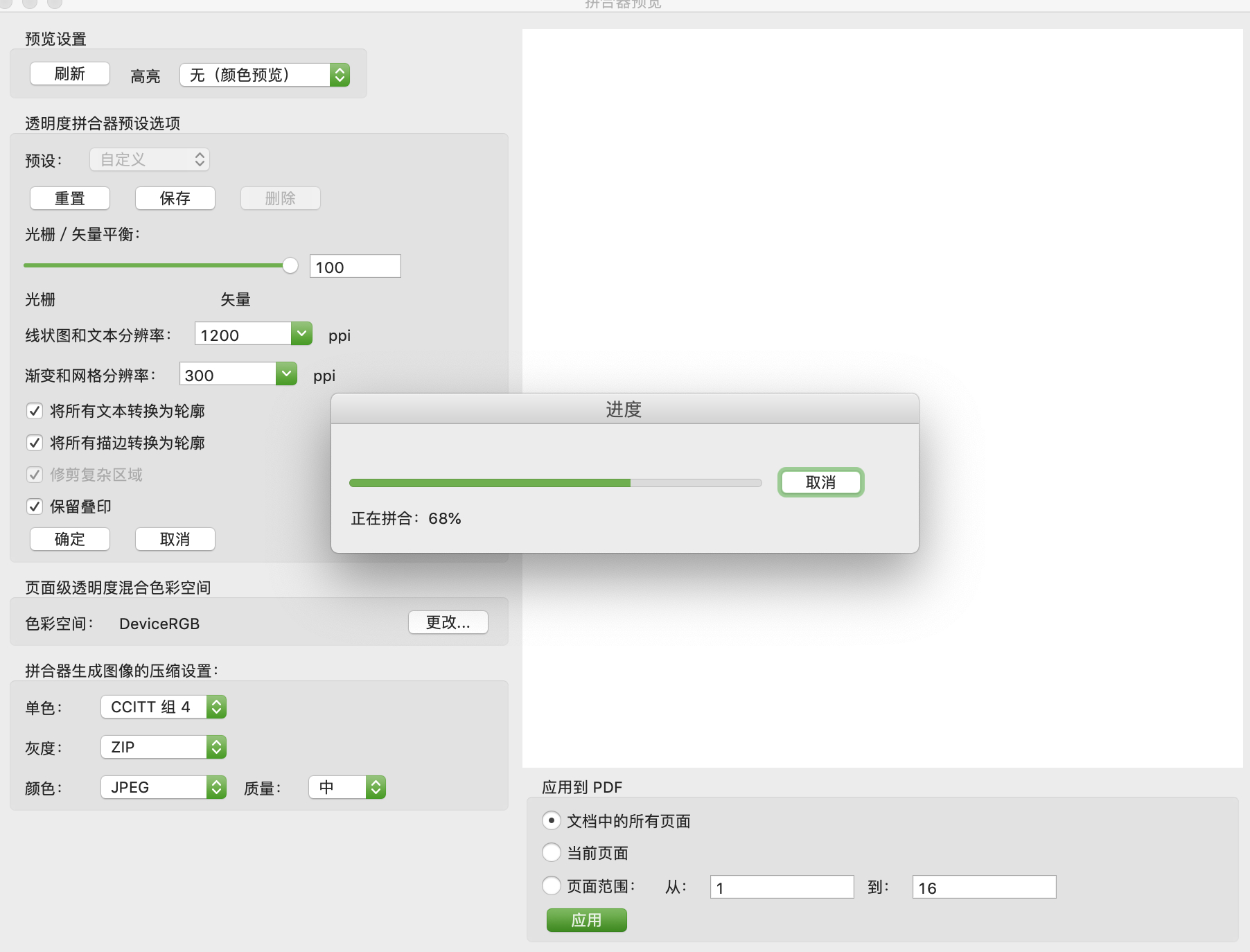This screenshot has height=952, width=1250.
Task: Select 页面范围 radio button
Action: pyautogui.click(x=552, y=885)
